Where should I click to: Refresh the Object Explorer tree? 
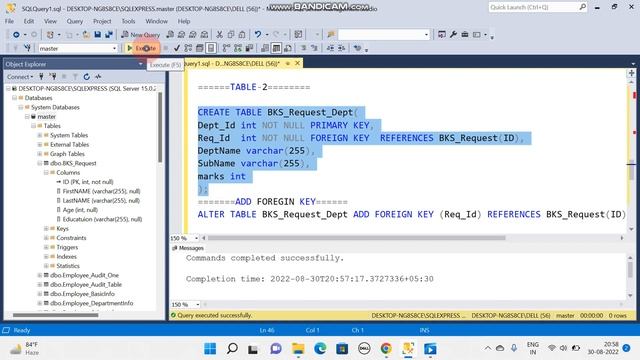tap(87, 77)
